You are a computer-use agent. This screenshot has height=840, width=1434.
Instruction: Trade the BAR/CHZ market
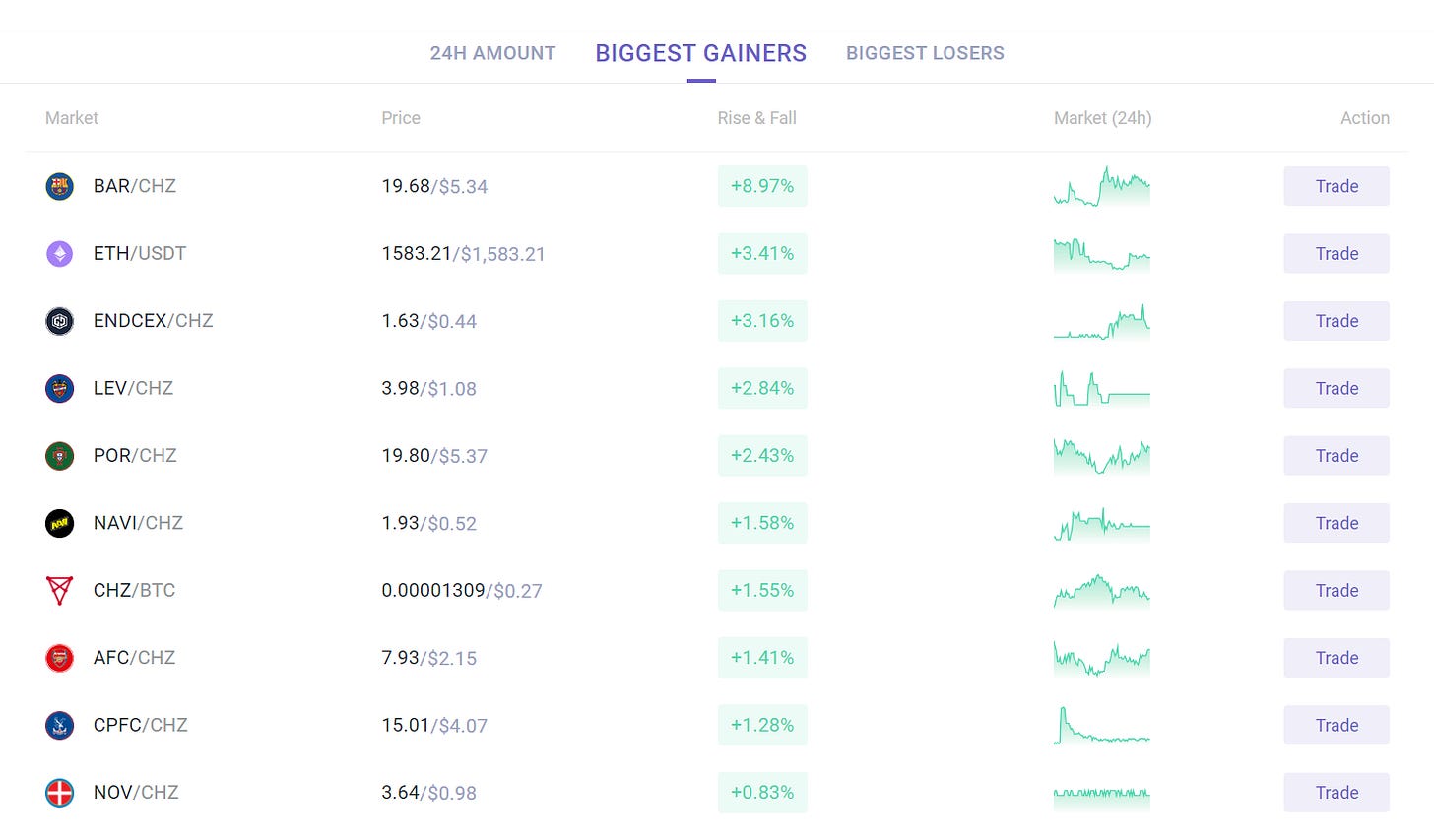1336,186
